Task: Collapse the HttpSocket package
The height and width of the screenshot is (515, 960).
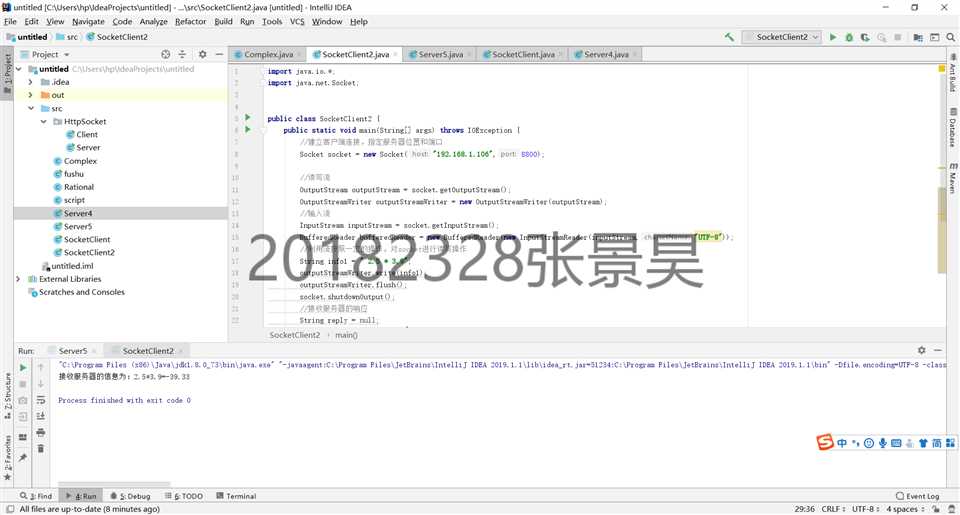Action: [43, 121]
